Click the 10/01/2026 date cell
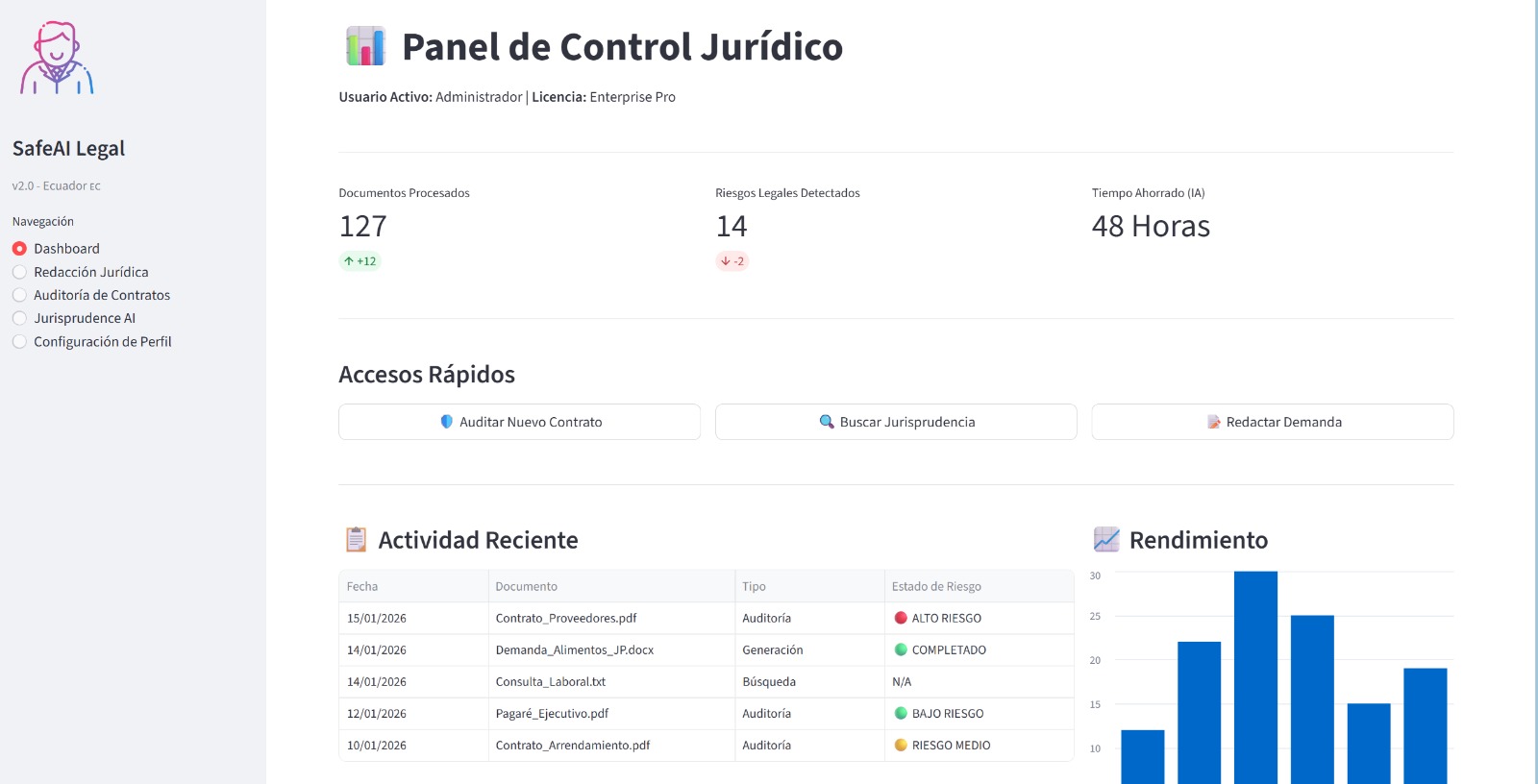Screen dimensions: 1538x784 413,745
